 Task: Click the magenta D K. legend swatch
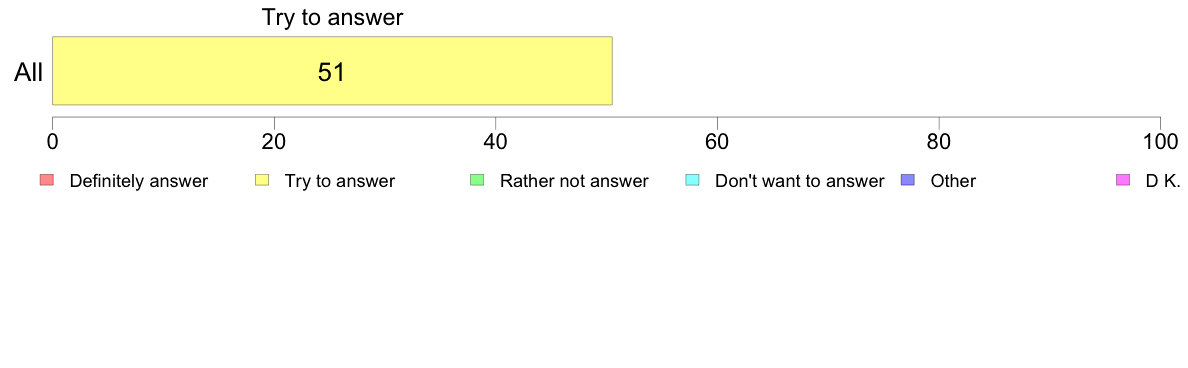(1123, 180)
